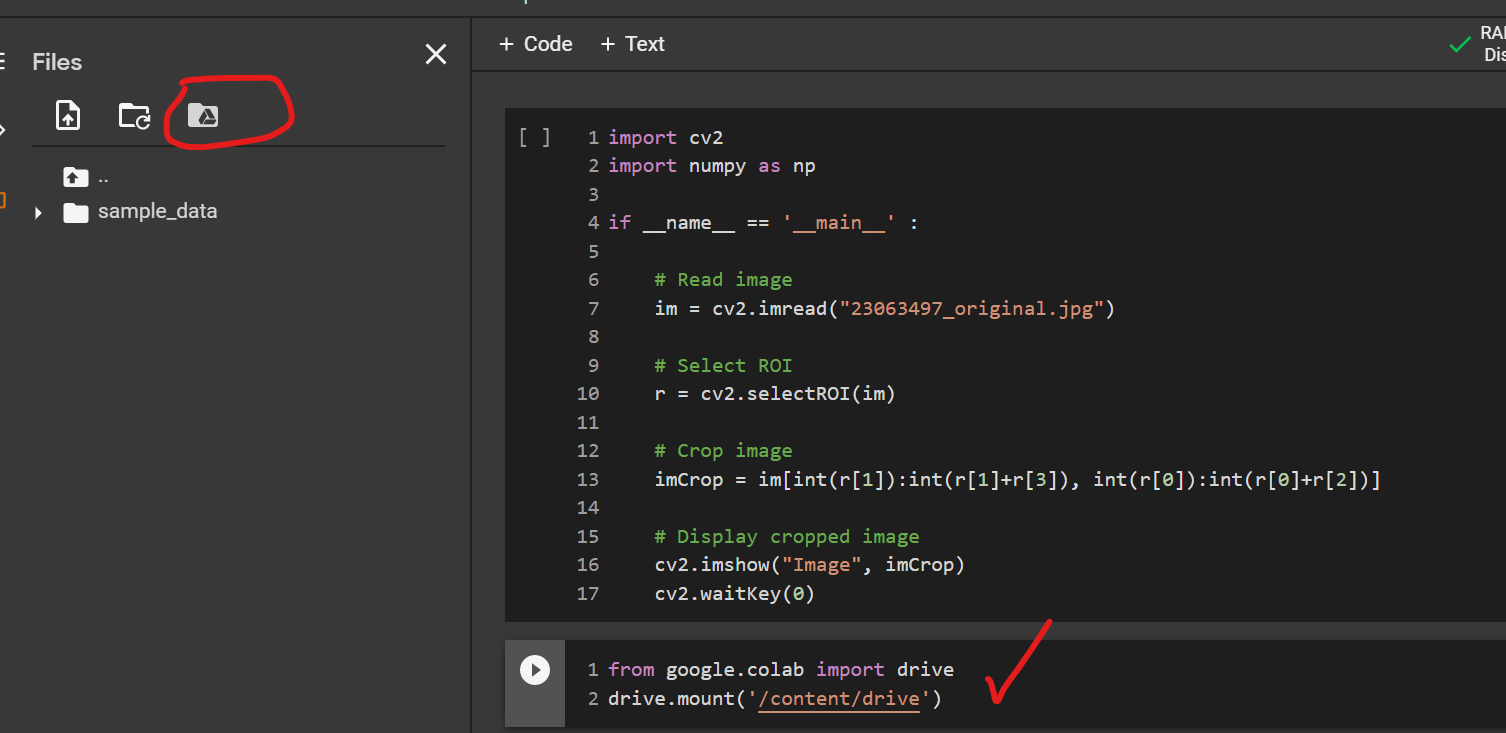1506x733 pixels.
Task: Click the sample_data folder icon
Action: pos(76,212)
